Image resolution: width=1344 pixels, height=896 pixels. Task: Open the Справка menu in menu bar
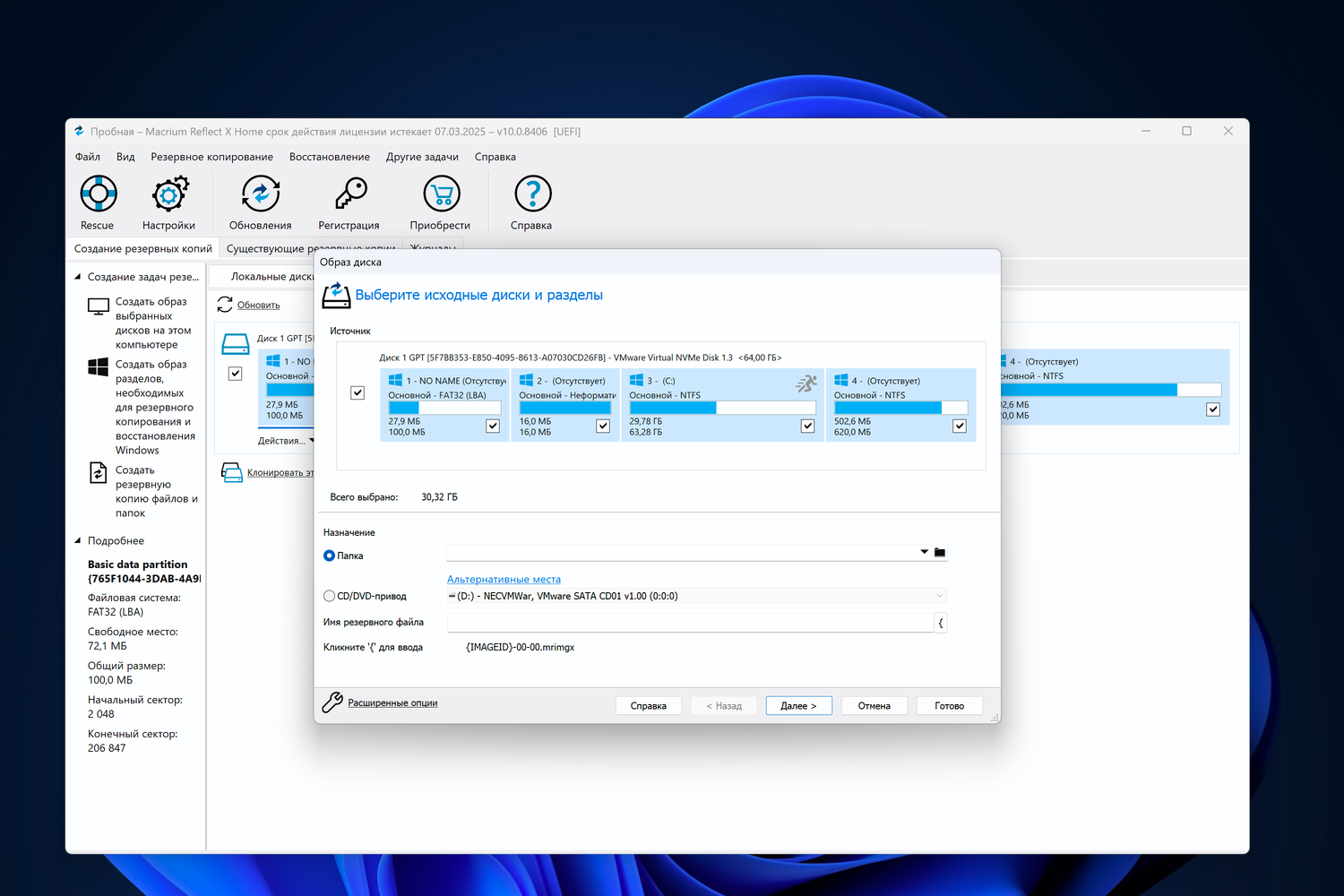click(495, 157)
